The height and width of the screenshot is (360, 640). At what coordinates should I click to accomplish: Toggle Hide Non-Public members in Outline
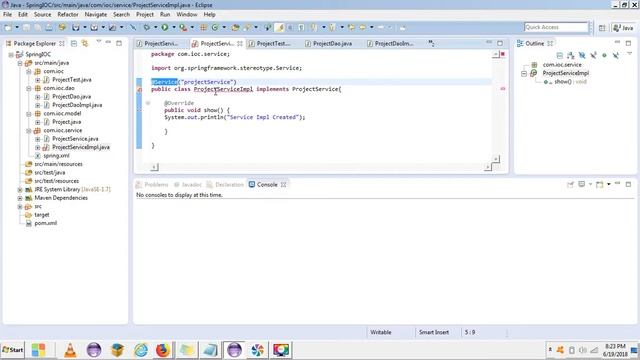(604, 55)
